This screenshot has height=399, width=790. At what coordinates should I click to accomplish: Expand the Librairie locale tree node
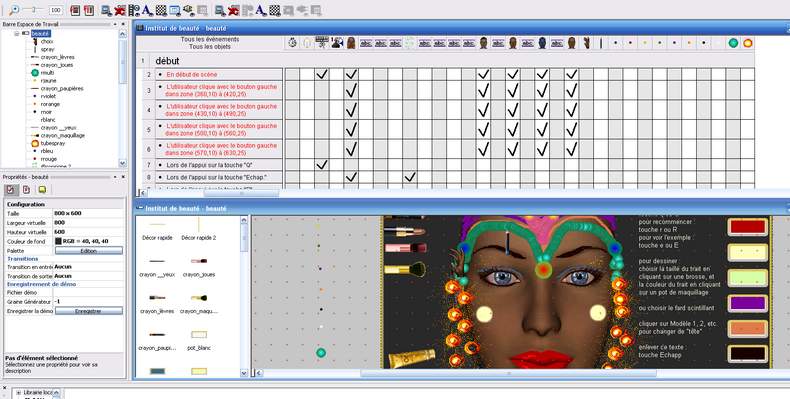pyautogui.click(x=19, y=392)
